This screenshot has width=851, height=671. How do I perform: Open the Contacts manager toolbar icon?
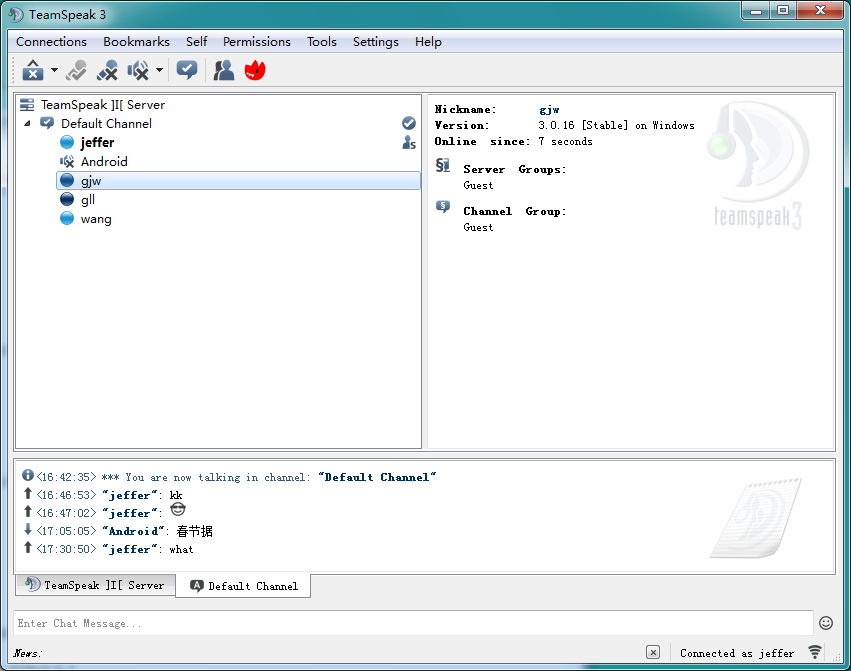coord(224,70)
